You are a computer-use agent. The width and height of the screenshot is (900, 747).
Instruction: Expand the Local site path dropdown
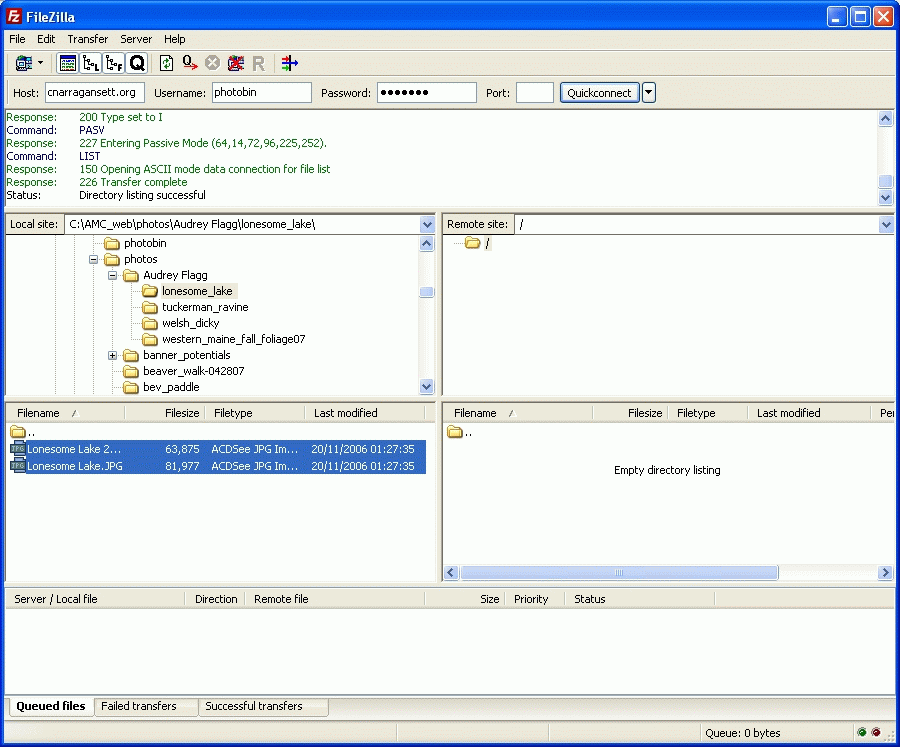427,225
